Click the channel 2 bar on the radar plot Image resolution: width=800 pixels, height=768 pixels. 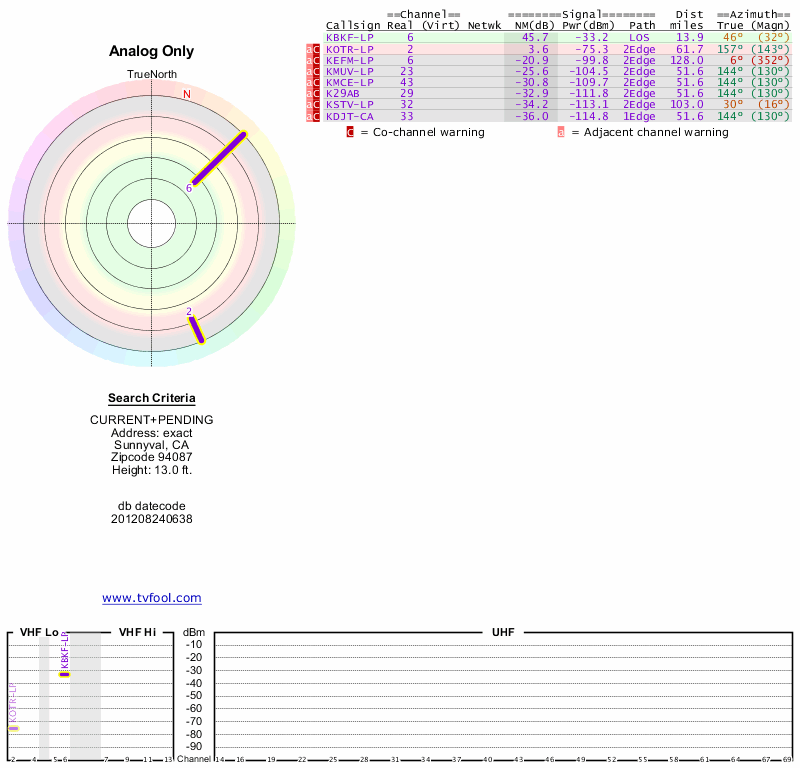197,329
